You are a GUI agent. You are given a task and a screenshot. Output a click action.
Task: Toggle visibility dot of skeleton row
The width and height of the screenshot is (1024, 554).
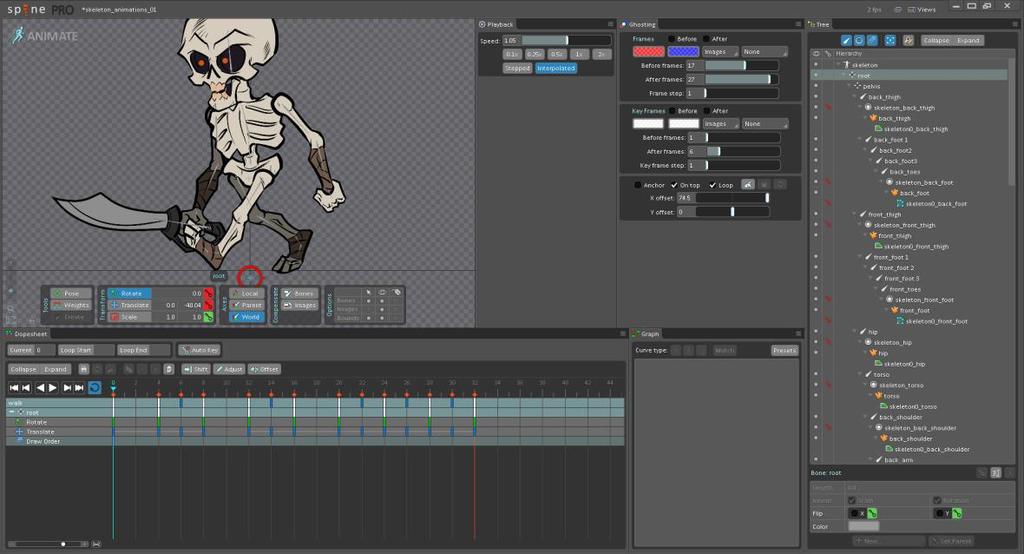pos(816,65)
